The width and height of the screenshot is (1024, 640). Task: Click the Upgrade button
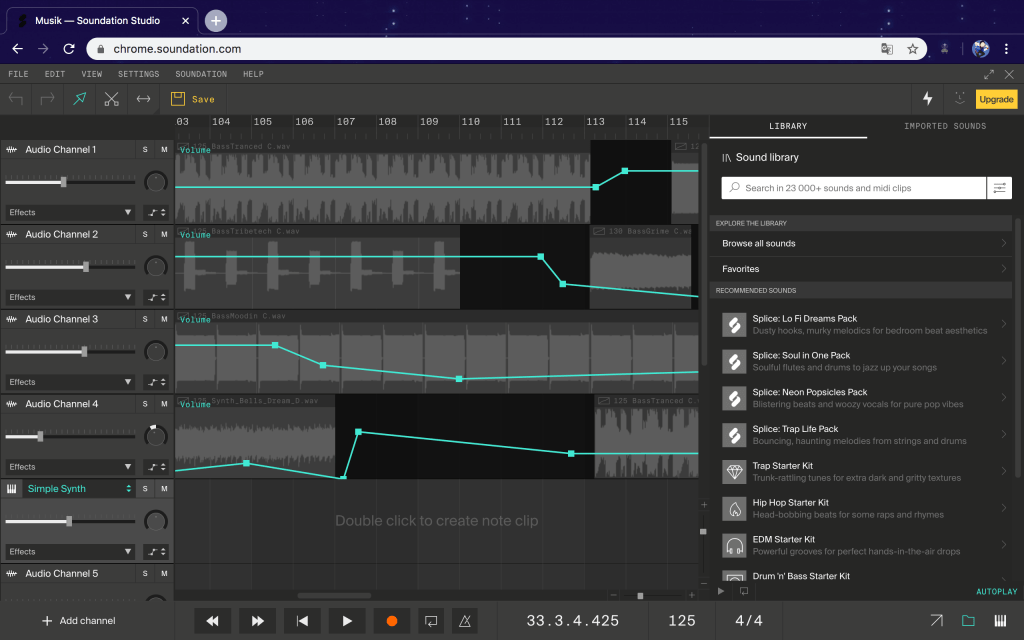click(996, 99)
